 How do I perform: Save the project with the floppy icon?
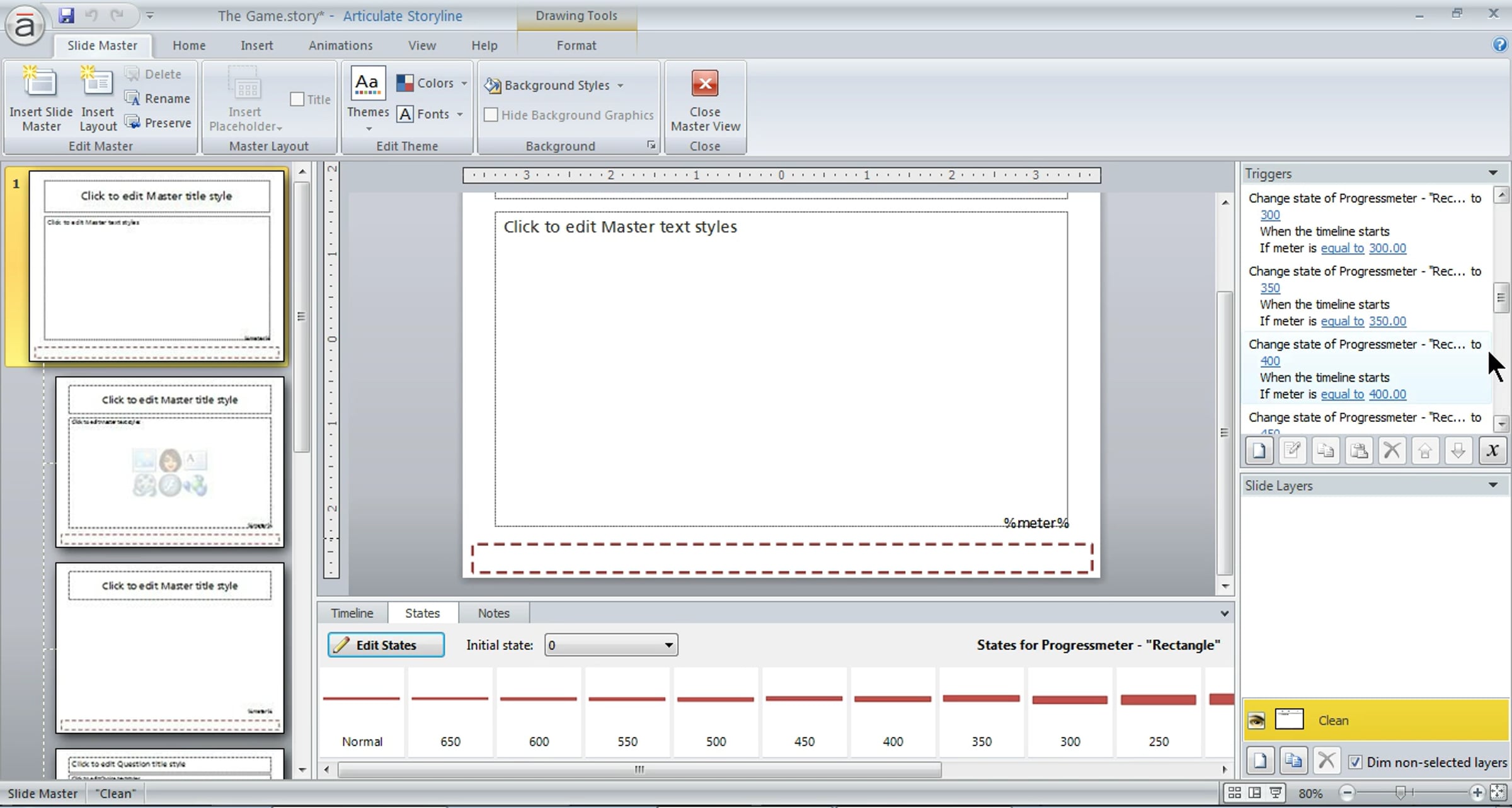point(66,15)
